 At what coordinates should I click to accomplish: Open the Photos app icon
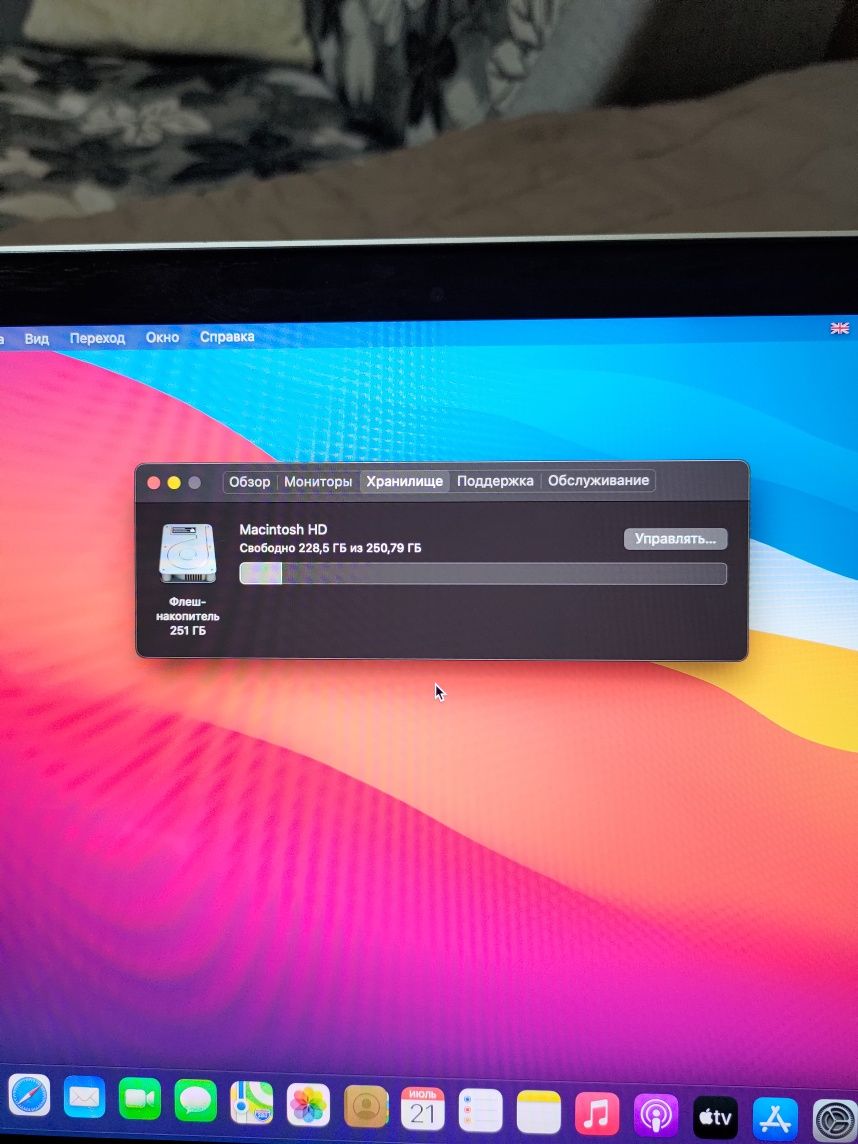(308, 1105)
